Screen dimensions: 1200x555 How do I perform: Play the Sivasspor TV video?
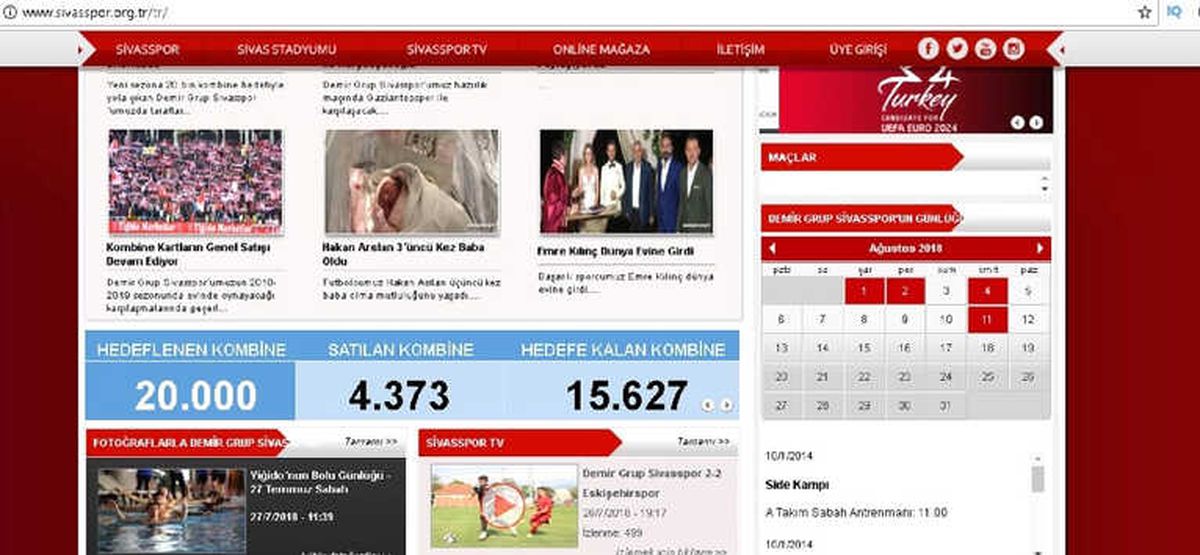pyautogui.click(x=502, y=505)
